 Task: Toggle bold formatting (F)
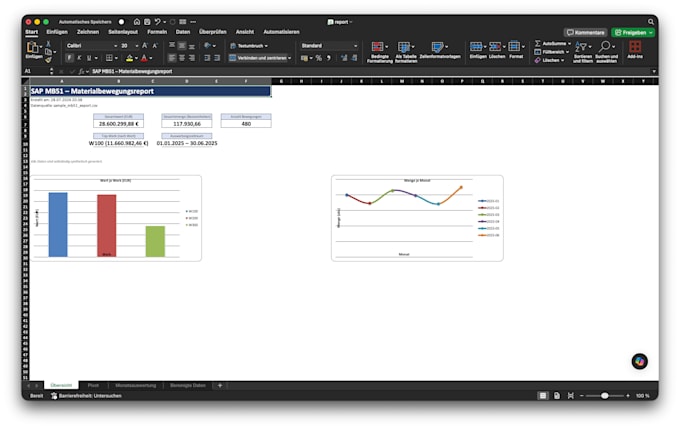[x=69, y=58]
